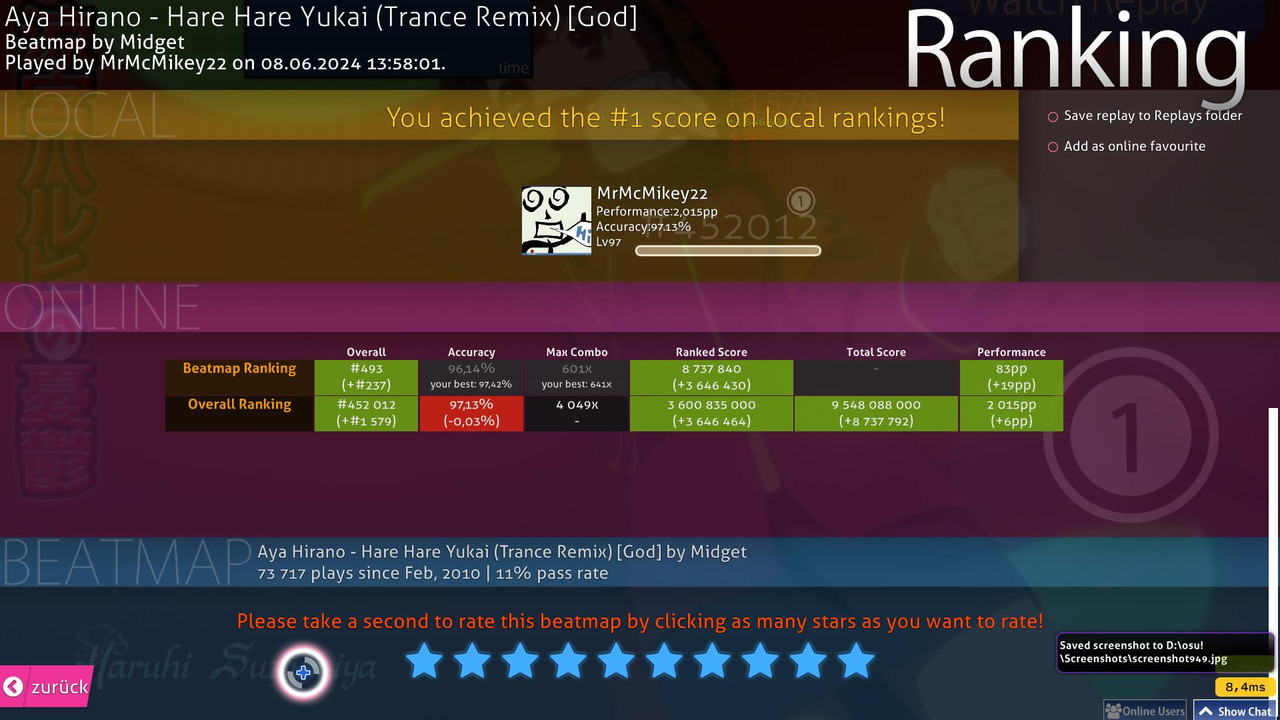Click the Max Combo column header
Viewport: 1280px width, 720px height.
point(577,352)
